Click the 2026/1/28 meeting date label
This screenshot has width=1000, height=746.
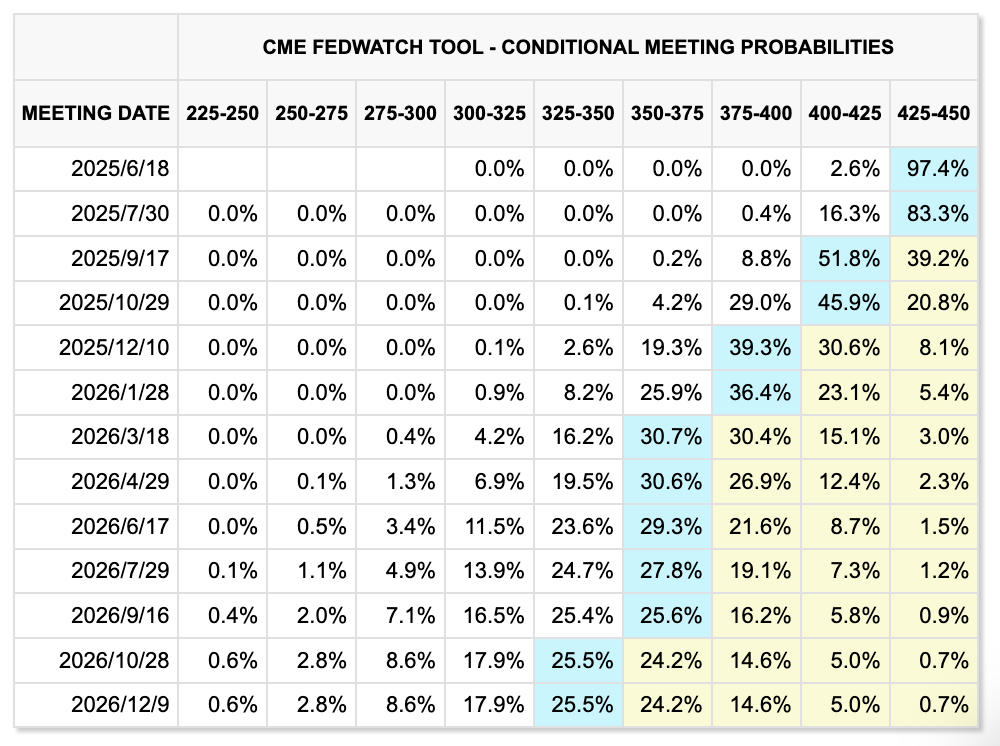click(x=121, y=393)
